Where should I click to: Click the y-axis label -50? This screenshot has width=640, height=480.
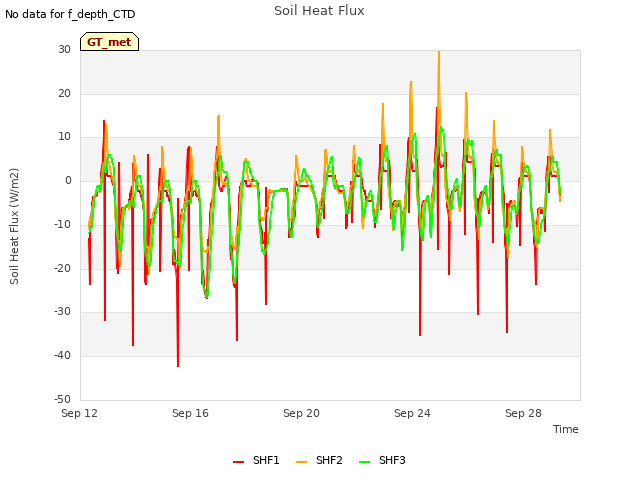coord(63,399)
